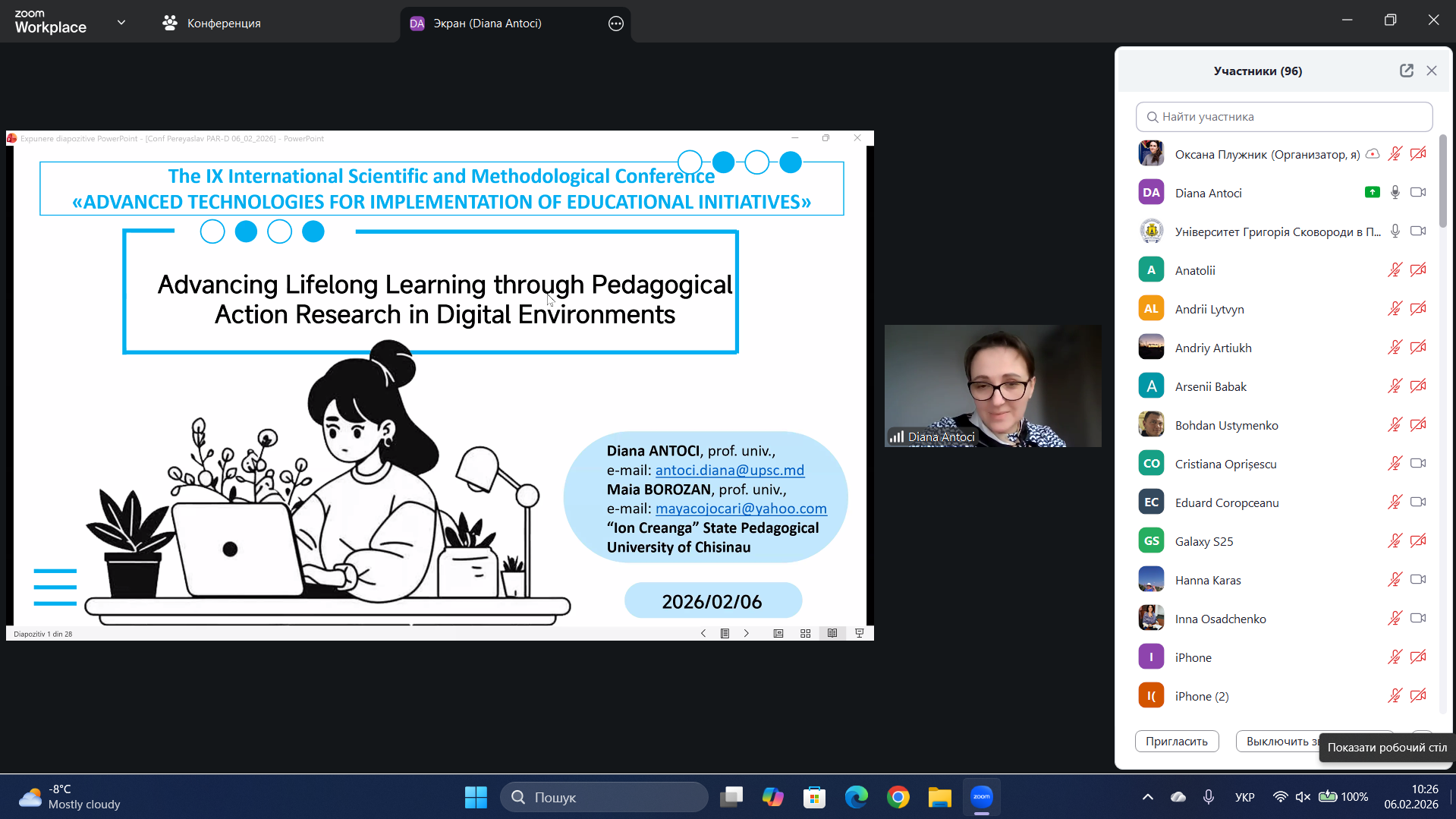The width and height of the screenshot is (1456, 819).
Task: Close the Участники participants panel
Action: (1432, 71)
